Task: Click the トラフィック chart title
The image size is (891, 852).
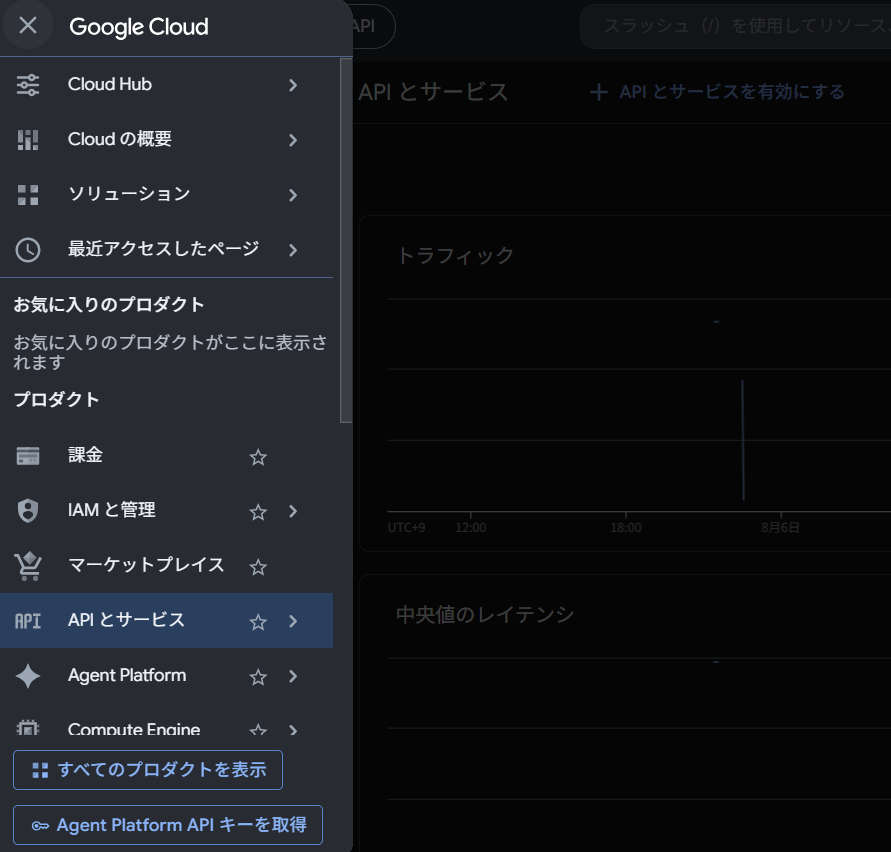Action: pyautogui.click(x=455, y=255)
